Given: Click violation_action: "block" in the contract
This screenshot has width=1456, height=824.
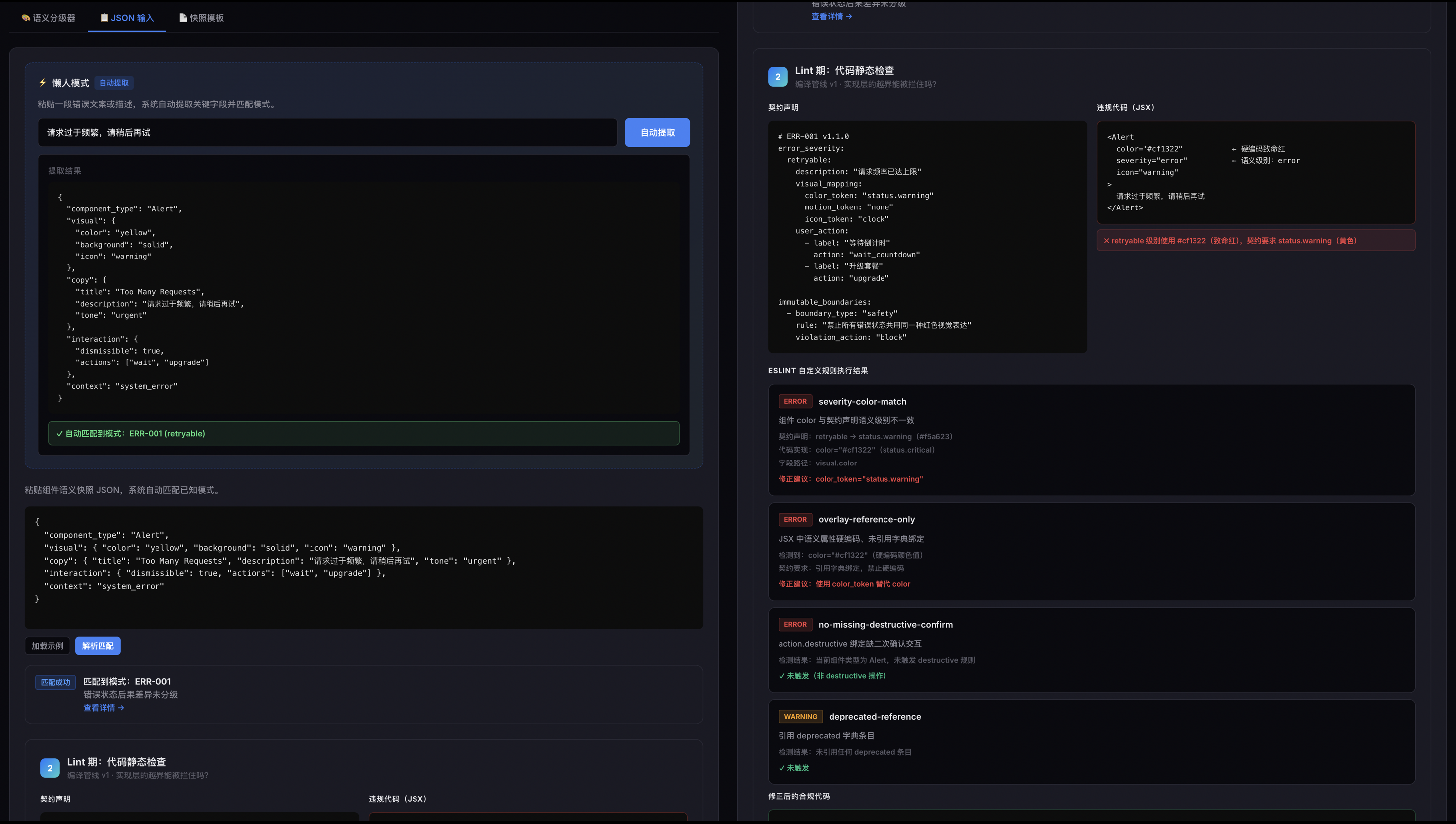Looking at the screenshot, I should [x=851, y=337].
